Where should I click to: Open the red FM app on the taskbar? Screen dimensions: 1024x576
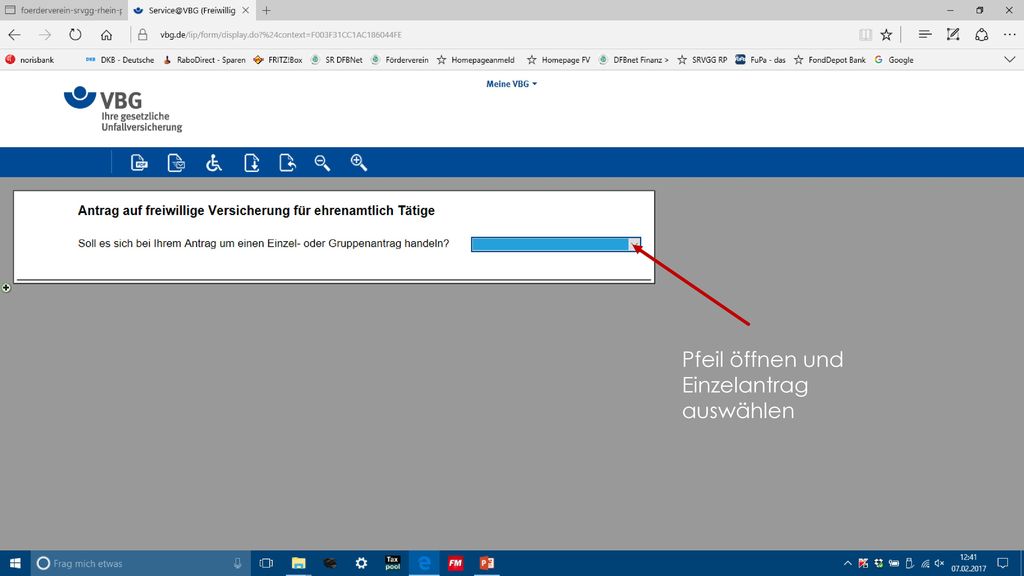tap(455, 563)
